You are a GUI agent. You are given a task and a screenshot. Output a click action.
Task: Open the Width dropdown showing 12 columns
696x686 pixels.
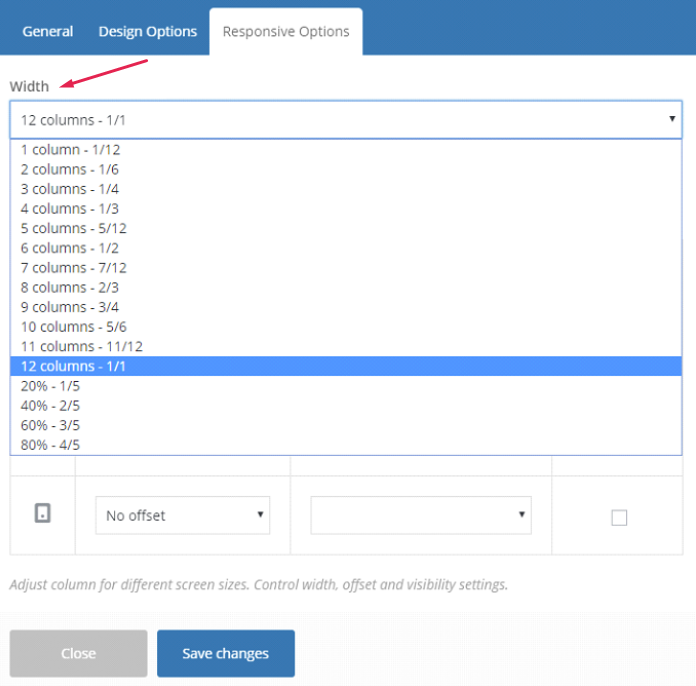tap(346, 120)
